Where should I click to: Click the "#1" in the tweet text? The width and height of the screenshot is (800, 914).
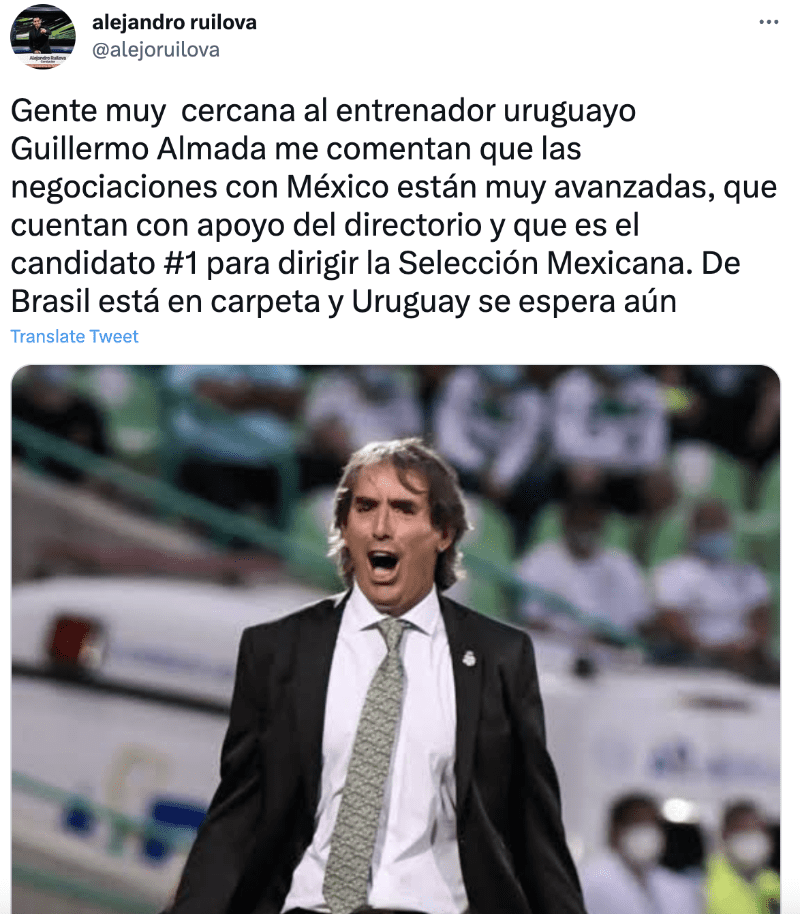pos(181,263)
